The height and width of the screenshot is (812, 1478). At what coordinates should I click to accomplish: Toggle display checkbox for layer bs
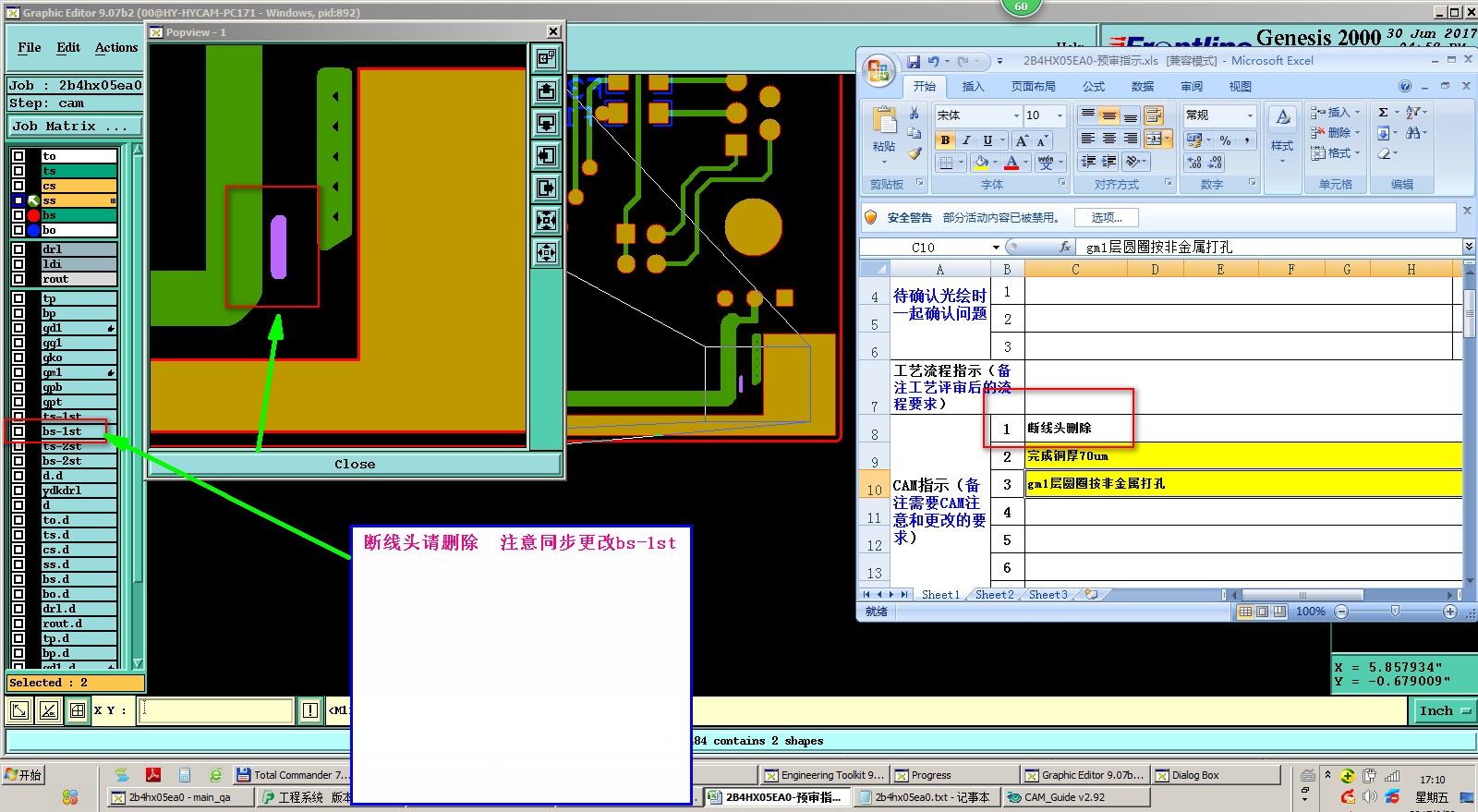point(18,215)
